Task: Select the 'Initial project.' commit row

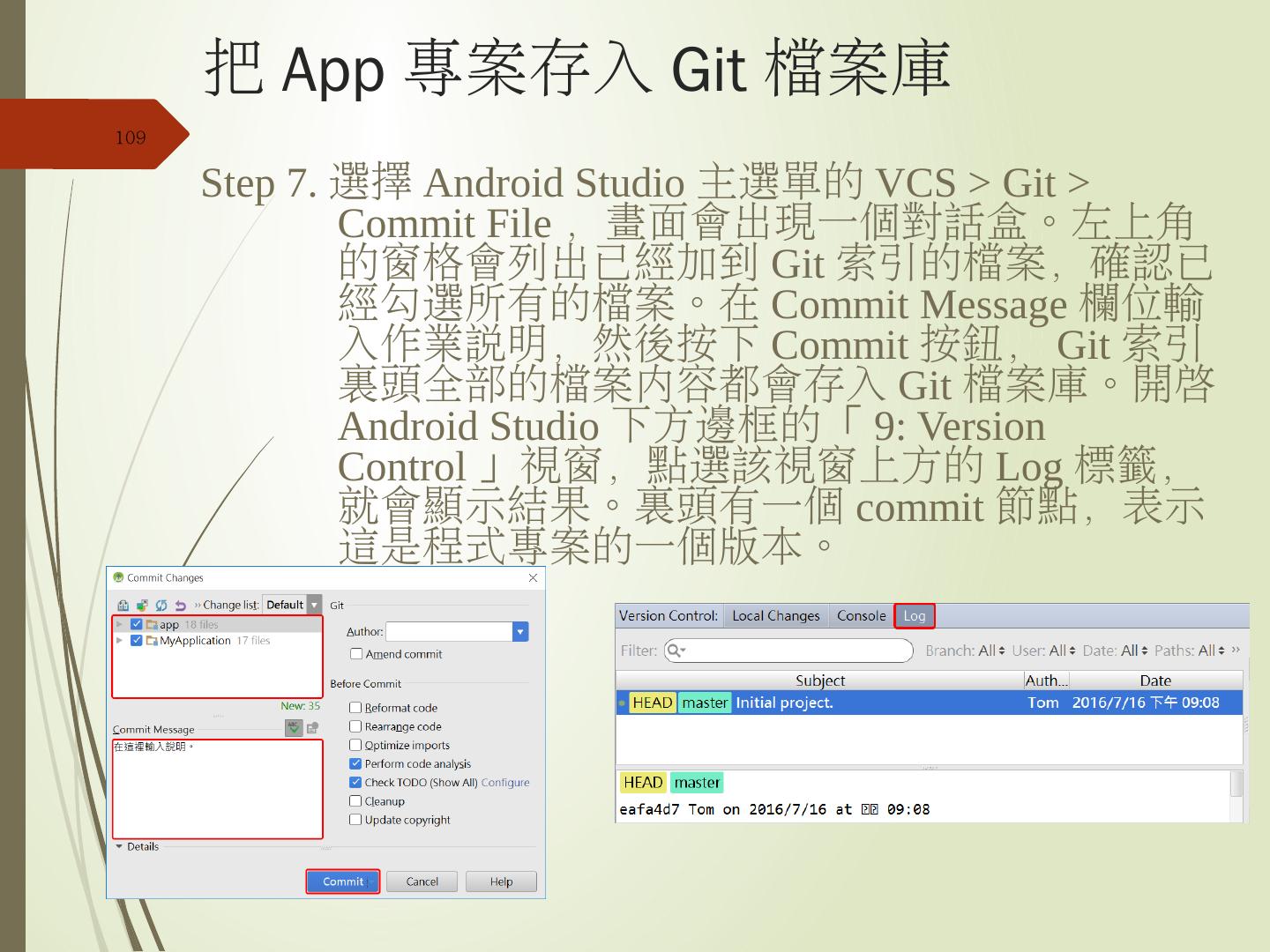Action: [x=930, y=703]
